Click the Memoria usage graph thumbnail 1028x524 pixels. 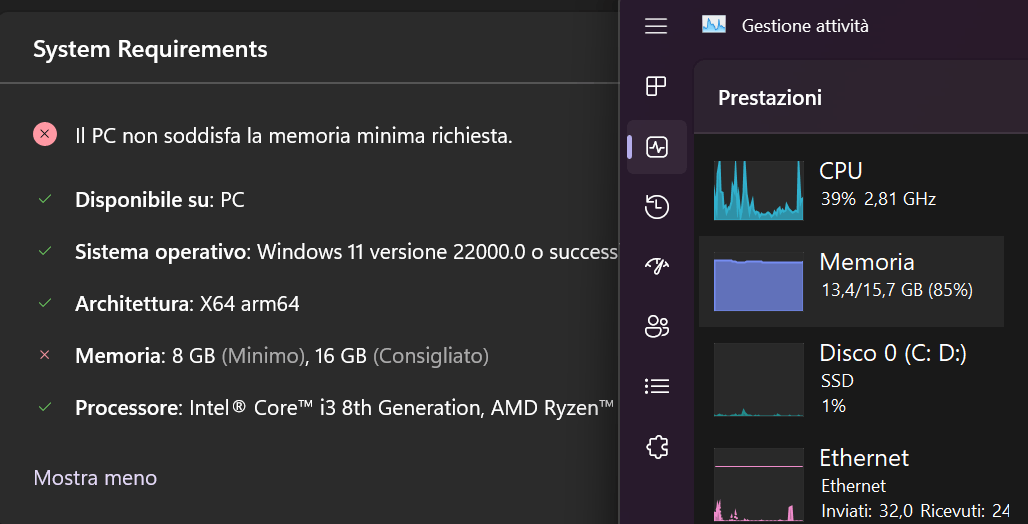[x=759, y=281]
